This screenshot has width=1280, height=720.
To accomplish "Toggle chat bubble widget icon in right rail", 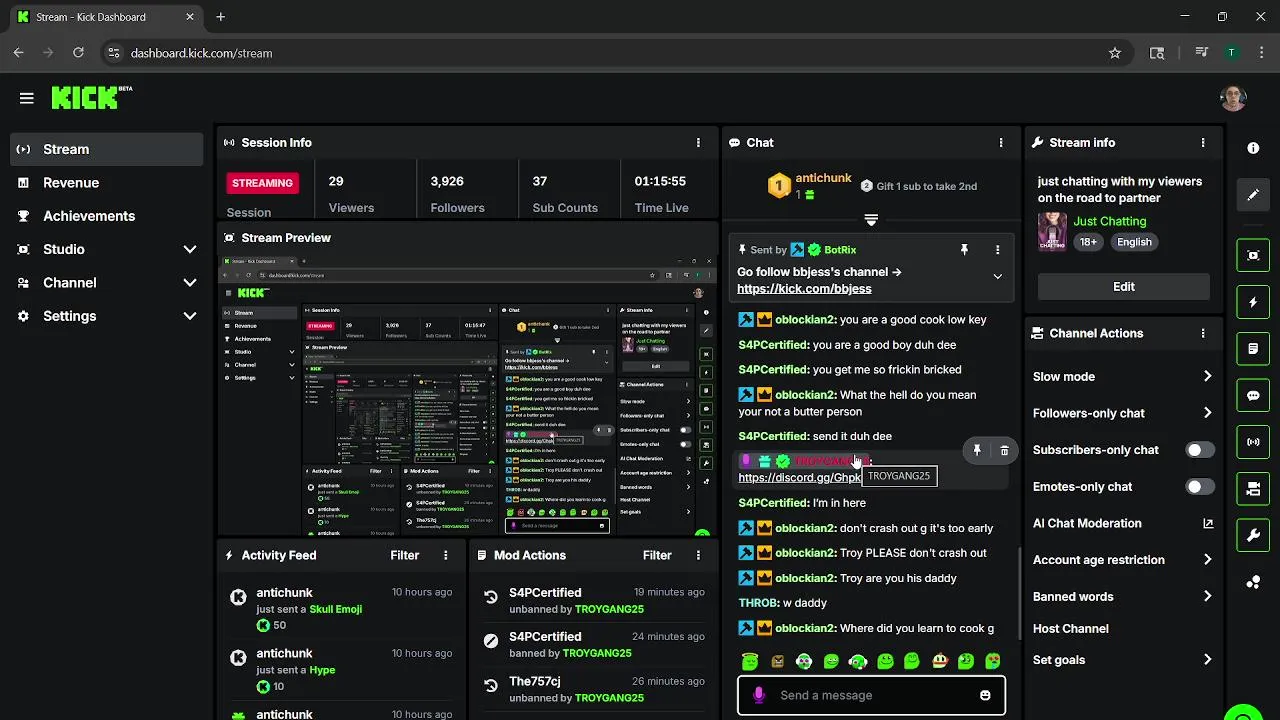I will click(x=1253, y=395).
